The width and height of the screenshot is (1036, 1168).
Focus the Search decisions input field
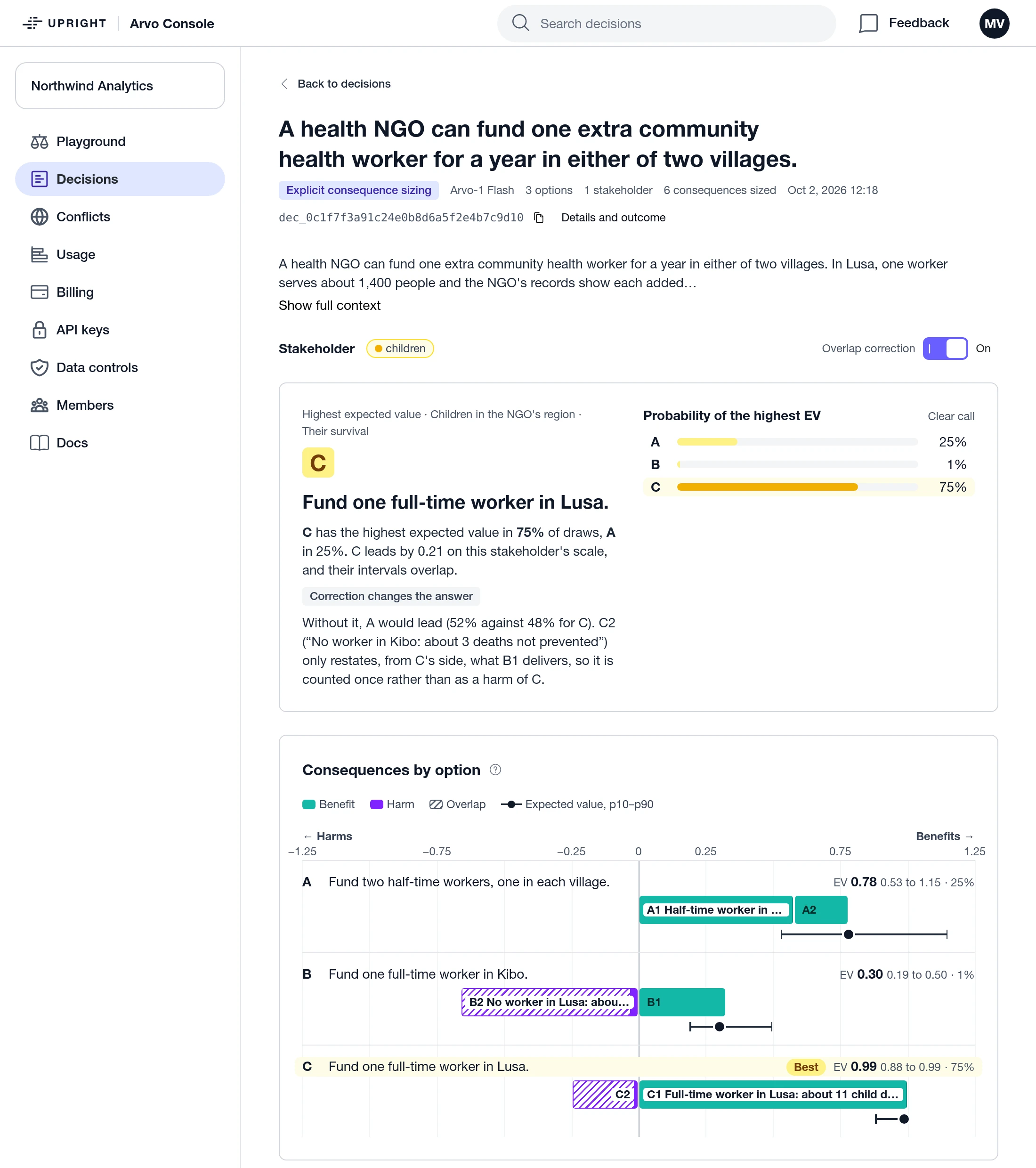pos(666,24)
